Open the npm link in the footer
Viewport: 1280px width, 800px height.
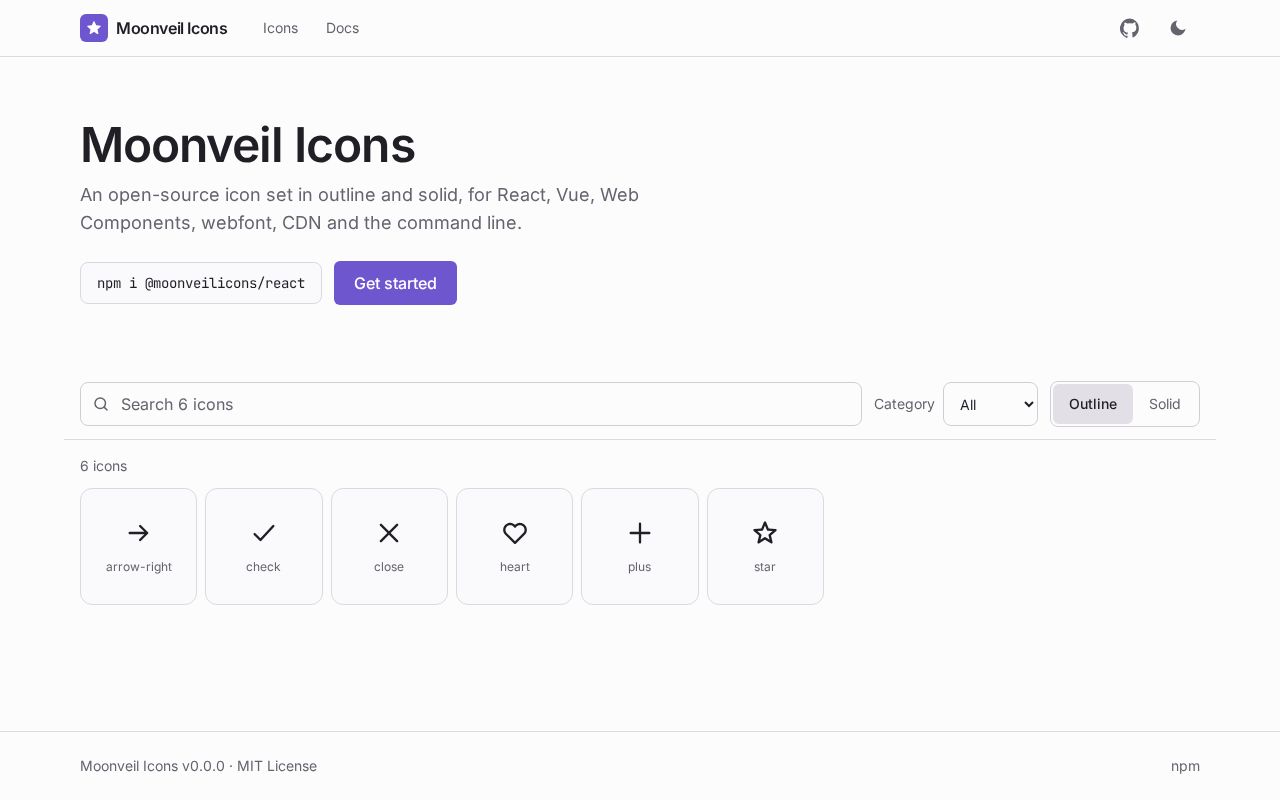[x=1185, y=766]
